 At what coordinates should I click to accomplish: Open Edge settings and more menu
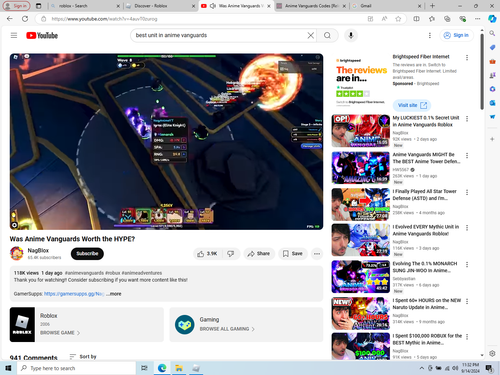477,19
